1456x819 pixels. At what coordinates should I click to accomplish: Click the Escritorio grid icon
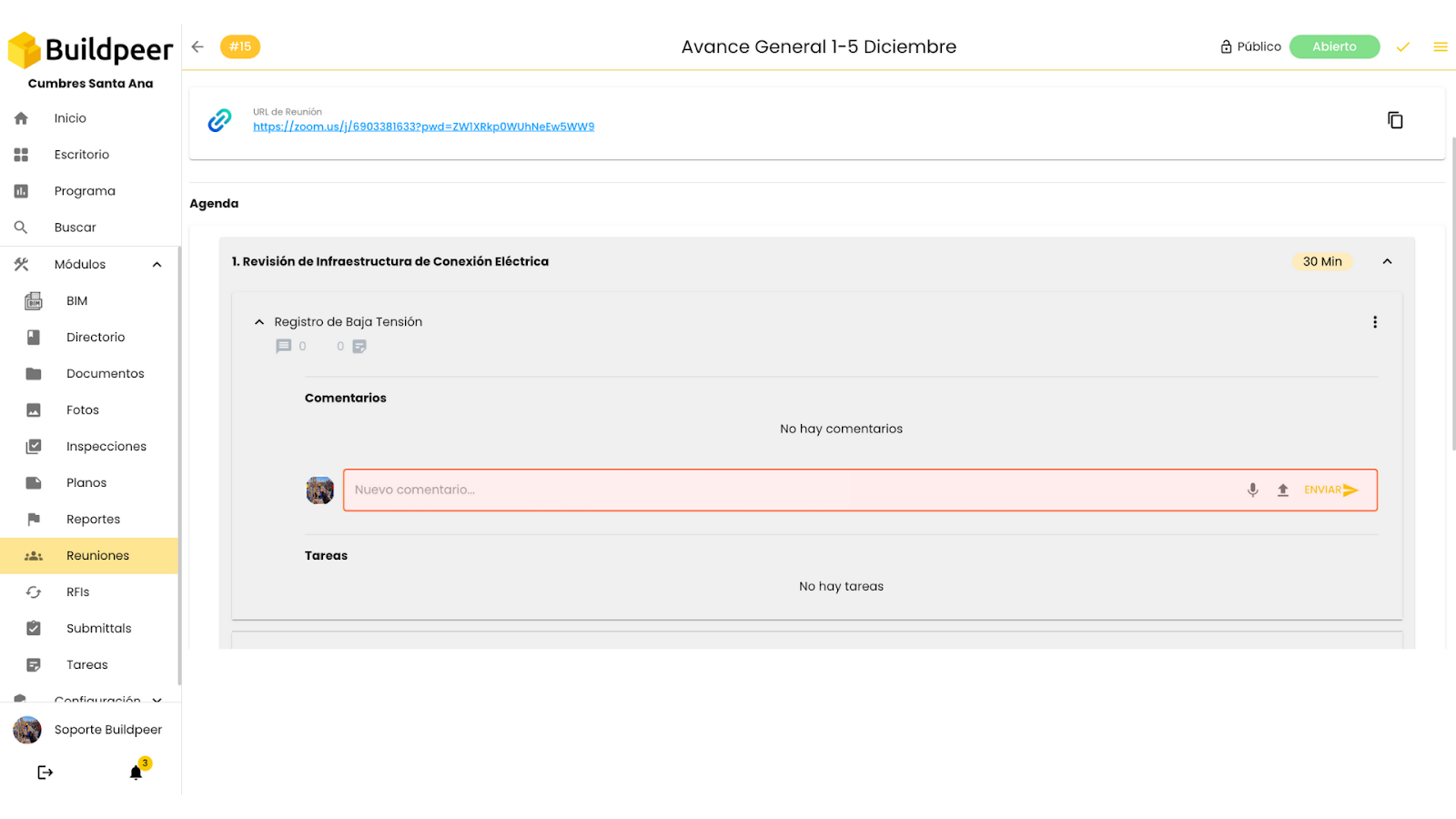click(x=21, y=155)
